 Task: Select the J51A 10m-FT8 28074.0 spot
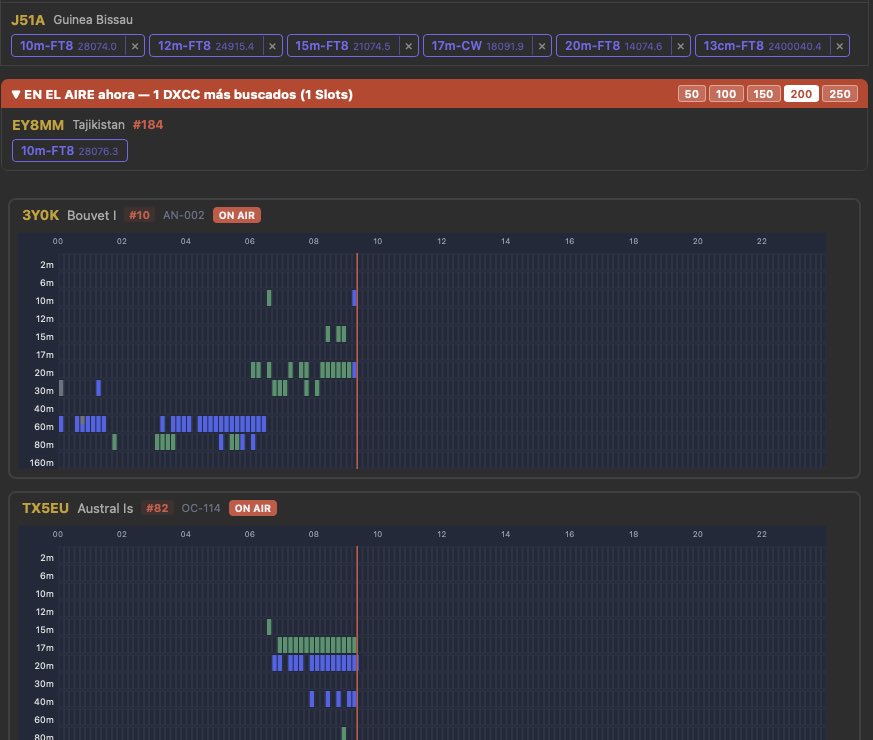click(68, 46)
